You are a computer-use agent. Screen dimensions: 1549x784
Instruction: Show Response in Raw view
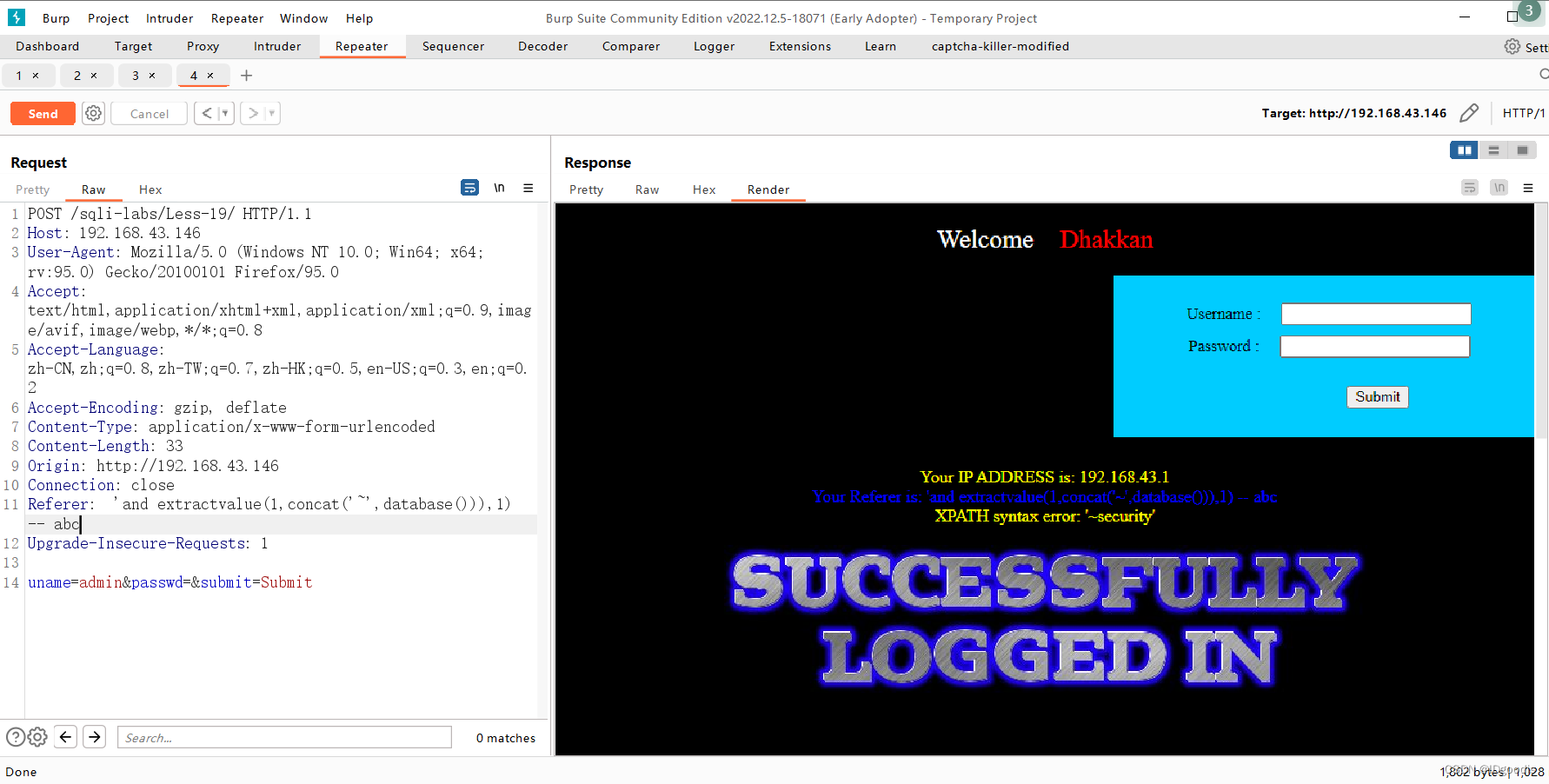click(647, 189)
